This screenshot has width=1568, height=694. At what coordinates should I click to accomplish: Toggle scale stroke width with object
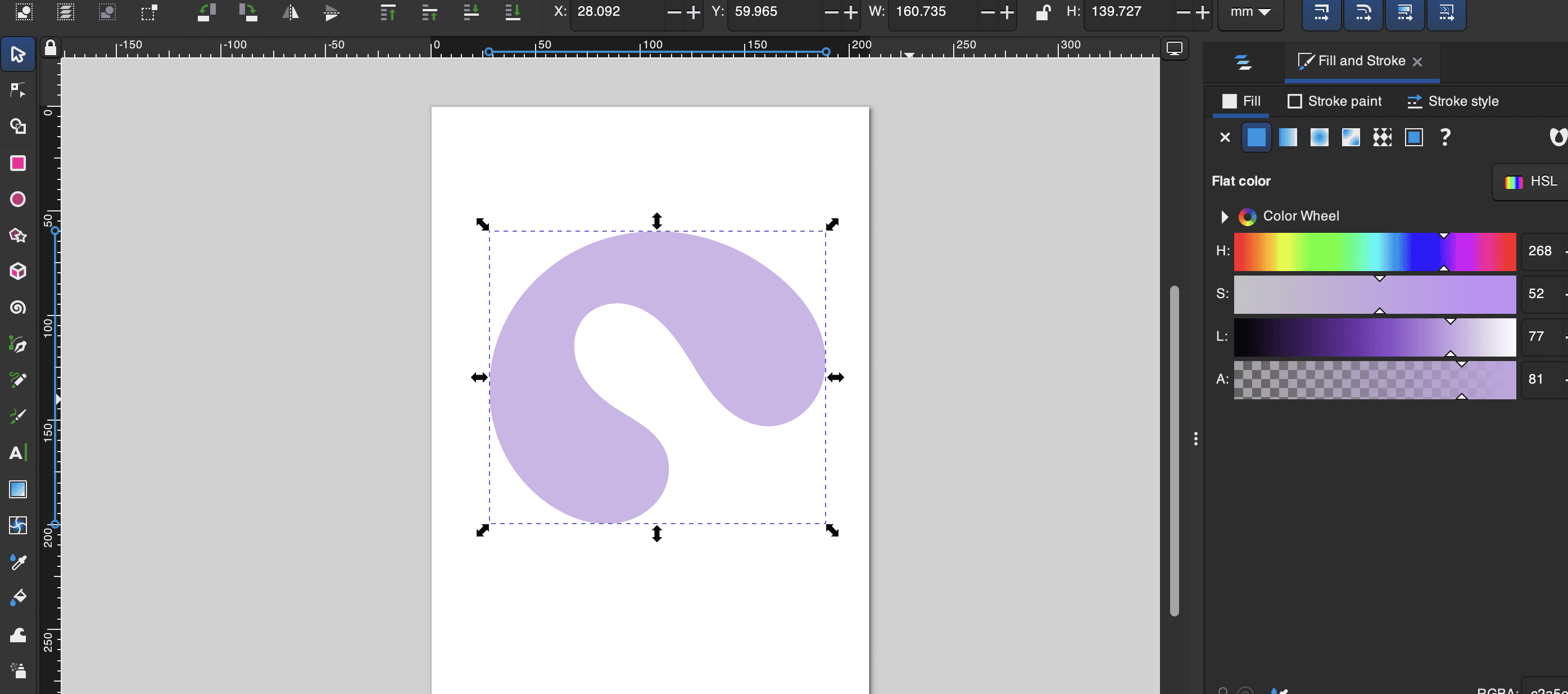pyautogui.click(x=1321, y=12)
